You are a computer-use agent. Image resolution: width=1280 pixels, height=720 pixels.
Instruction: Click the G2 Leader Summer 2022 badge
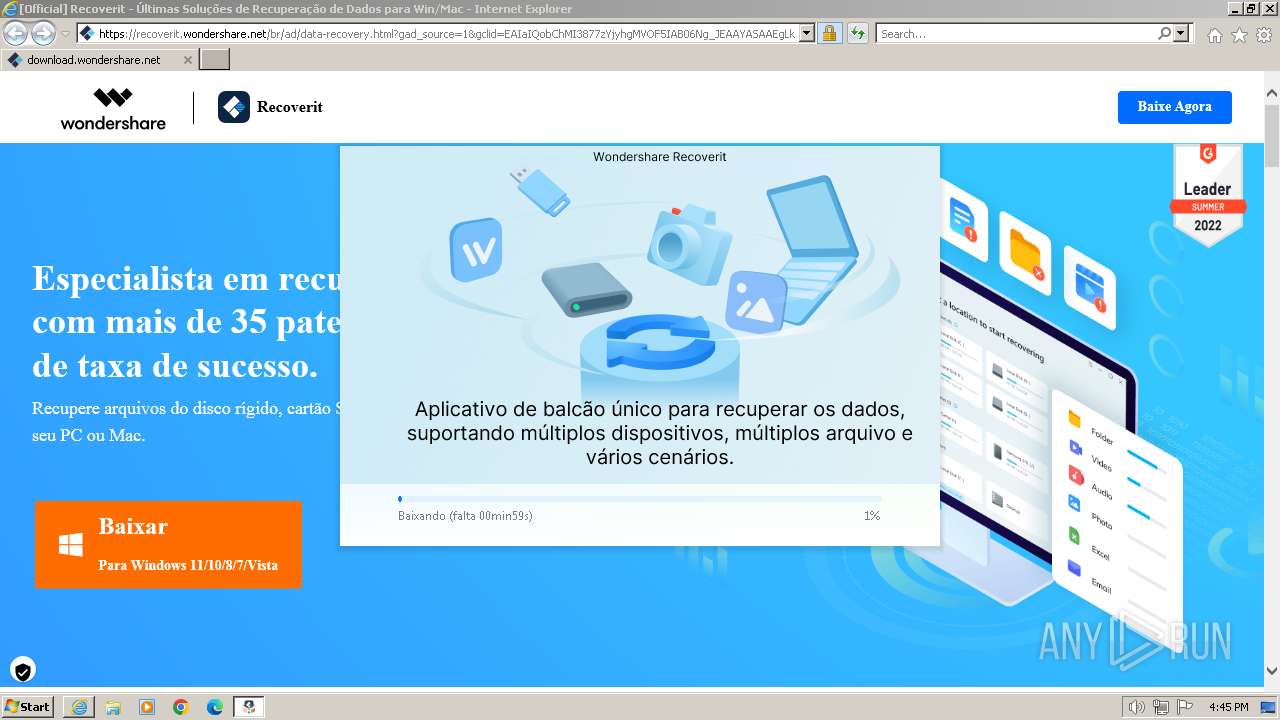[x=1207, y=195]
